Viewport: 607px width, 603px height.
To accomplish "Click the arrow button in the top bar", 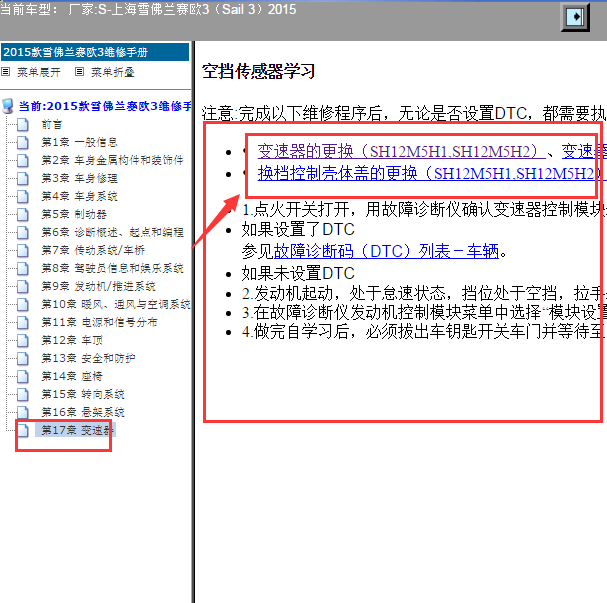I will [575, 17].
